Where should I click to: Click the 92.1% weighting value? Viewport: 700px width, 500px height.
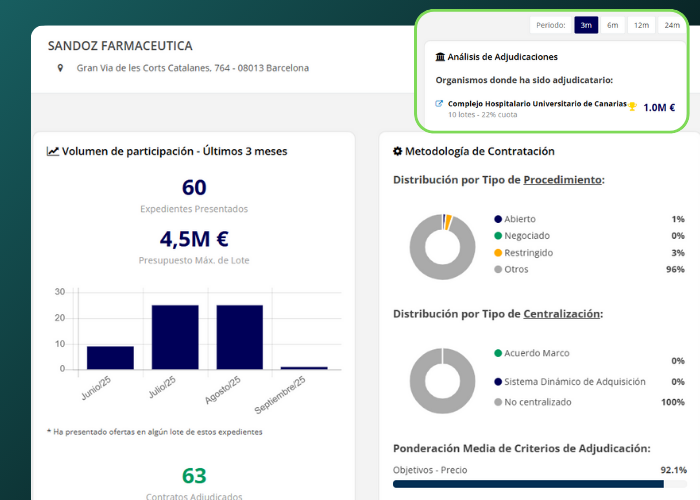tap(674, 470)
